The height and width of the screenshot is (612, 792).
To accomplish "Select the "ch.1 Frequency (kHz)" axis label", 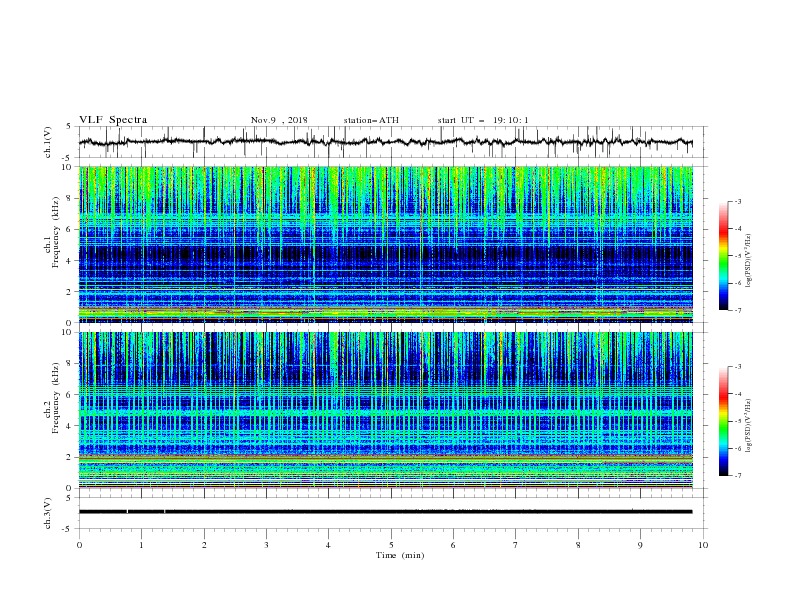I will coord(52,234).
